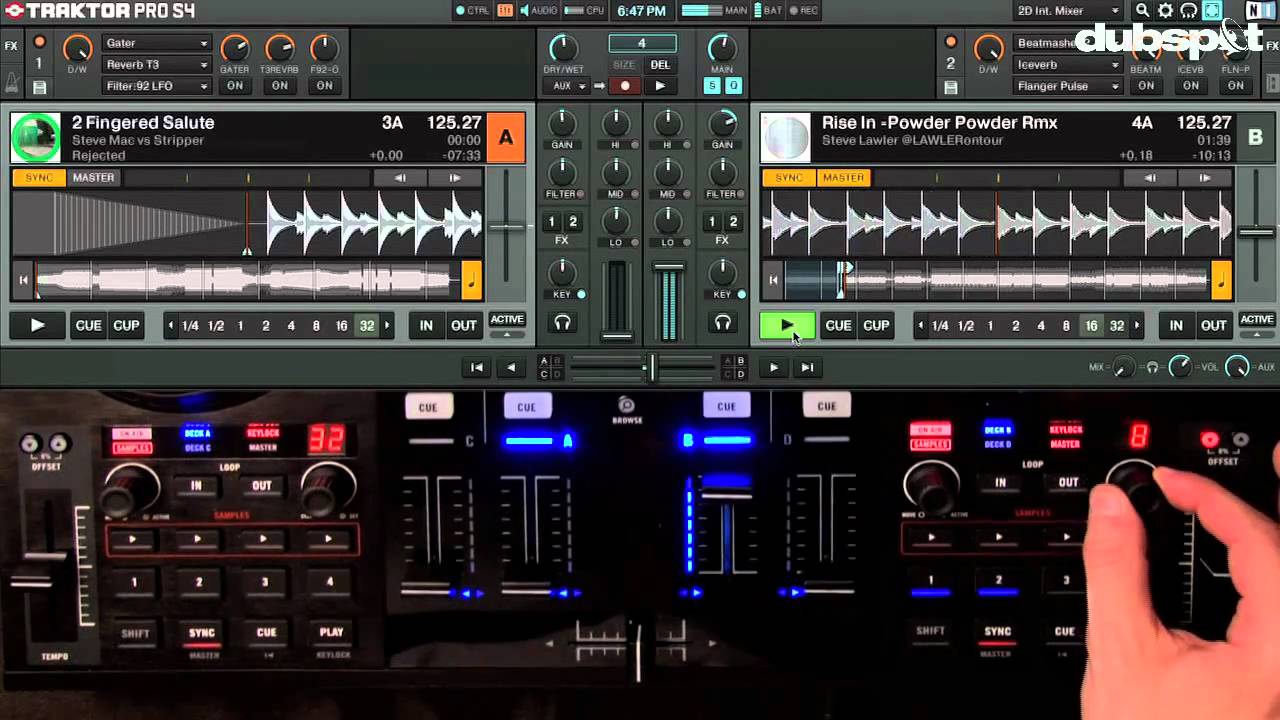Open the 2D Int. Mixer layout dropdown
Image resolution: width=1280 pixels, height=720 pixels.
[1068, 11]
